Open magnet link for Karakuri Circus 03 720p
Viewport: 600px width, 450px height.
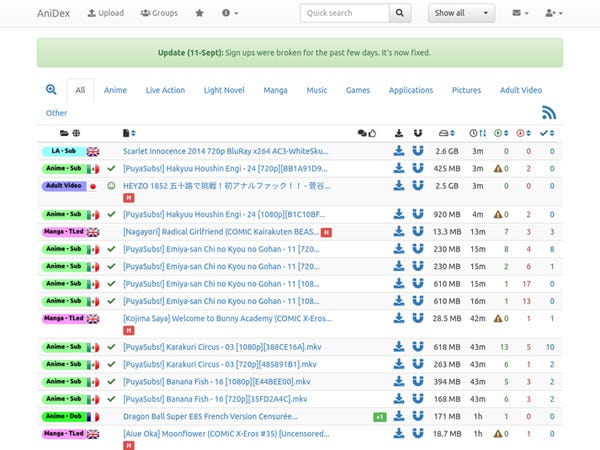tap(418, 364)
